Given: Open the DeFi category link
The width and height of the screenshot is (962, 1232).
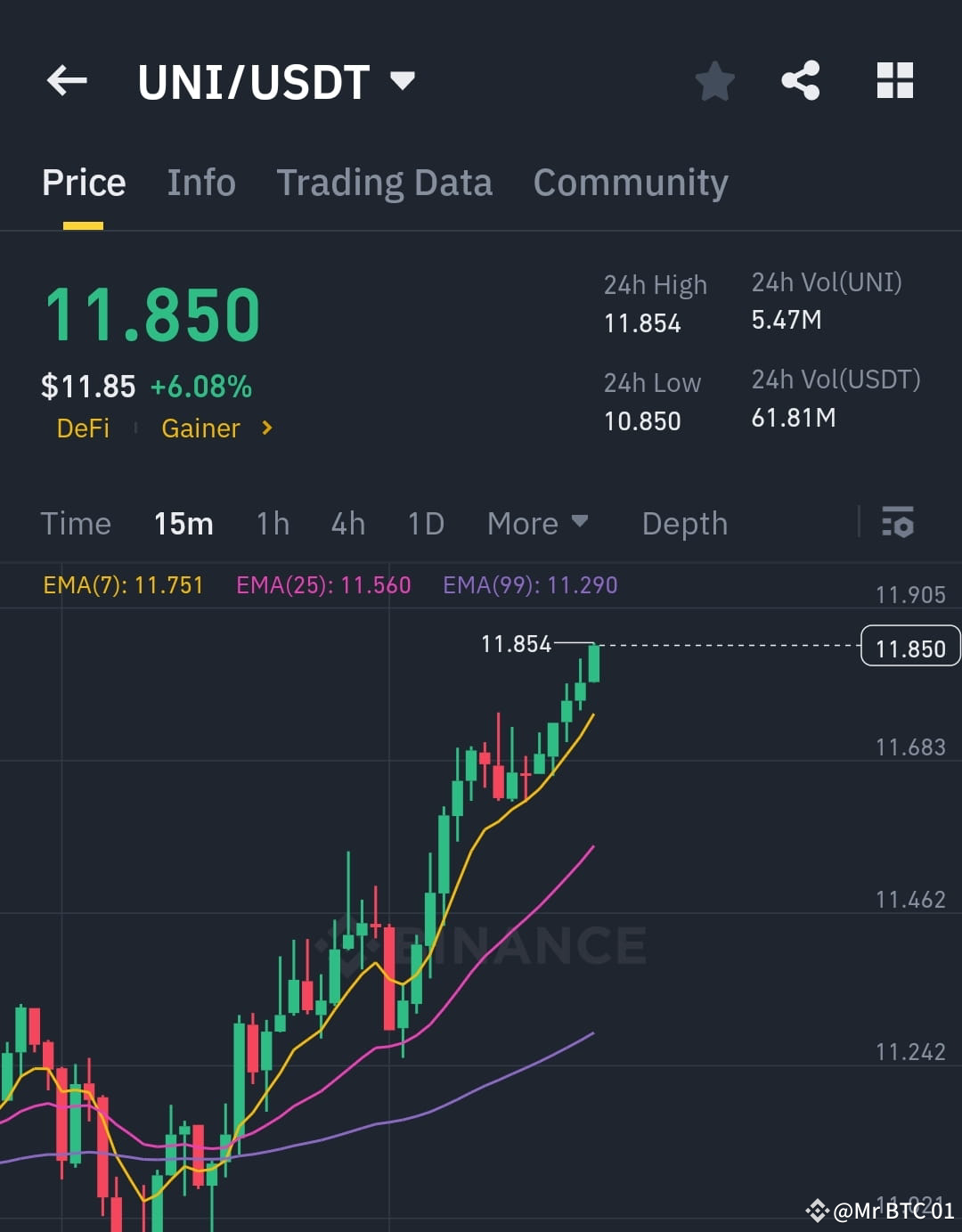Looking at the screenshot, I should point(83,428).
